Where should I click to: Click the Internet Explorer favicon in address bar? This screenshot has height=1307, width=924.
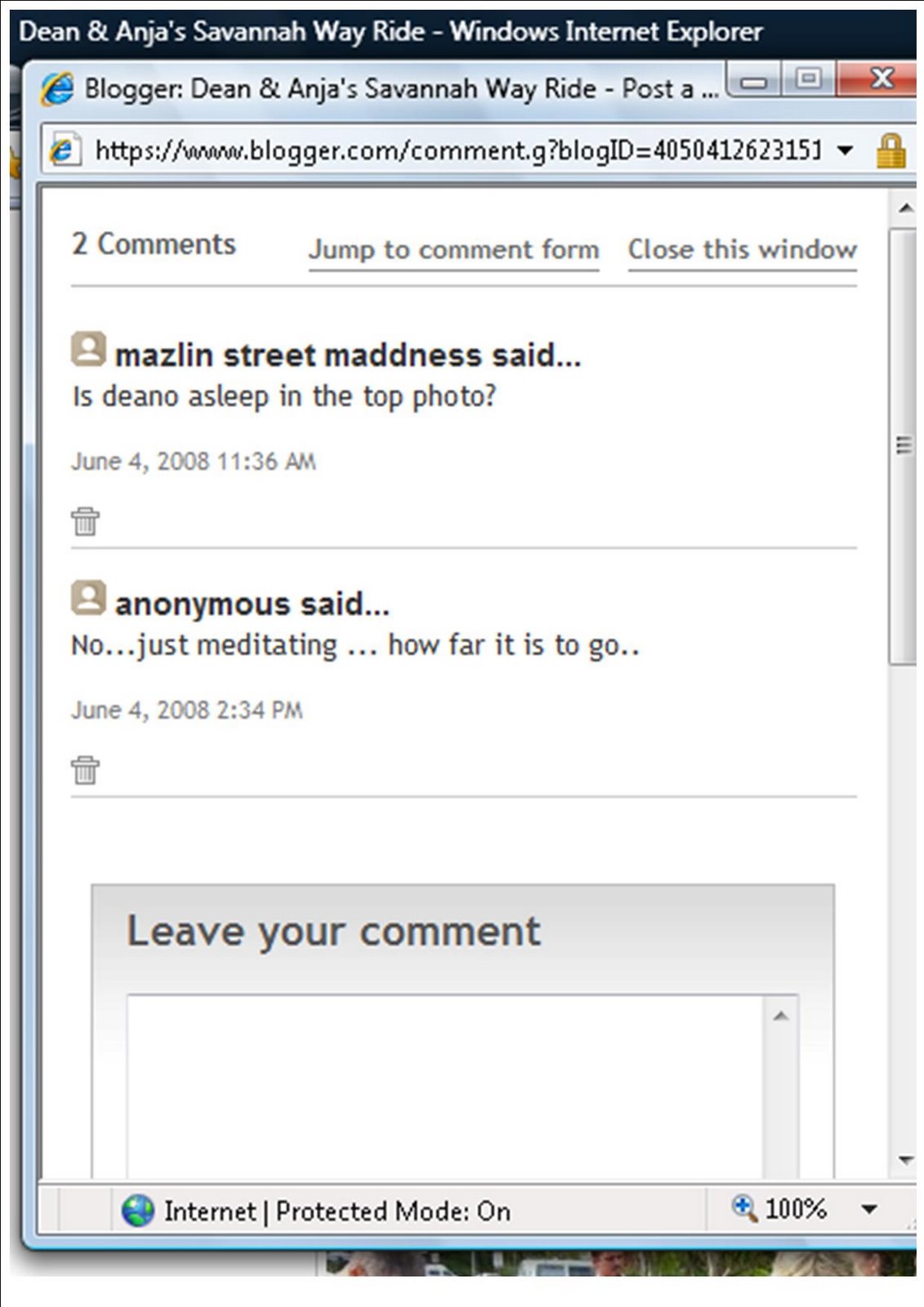click(x=67, y=149)
